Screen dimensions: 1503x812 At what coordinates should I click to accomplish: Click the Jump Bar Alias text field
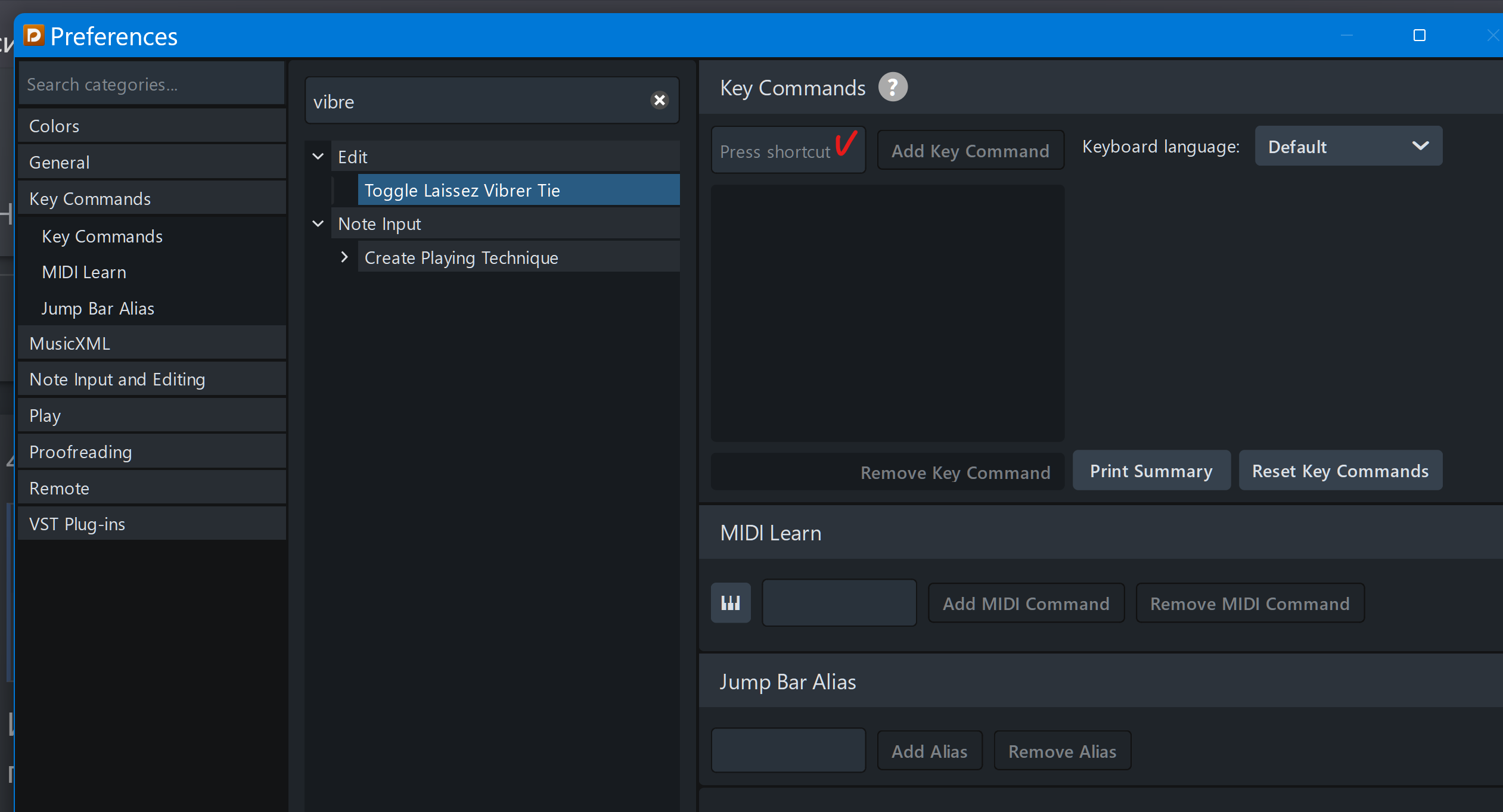coord(788,751)
